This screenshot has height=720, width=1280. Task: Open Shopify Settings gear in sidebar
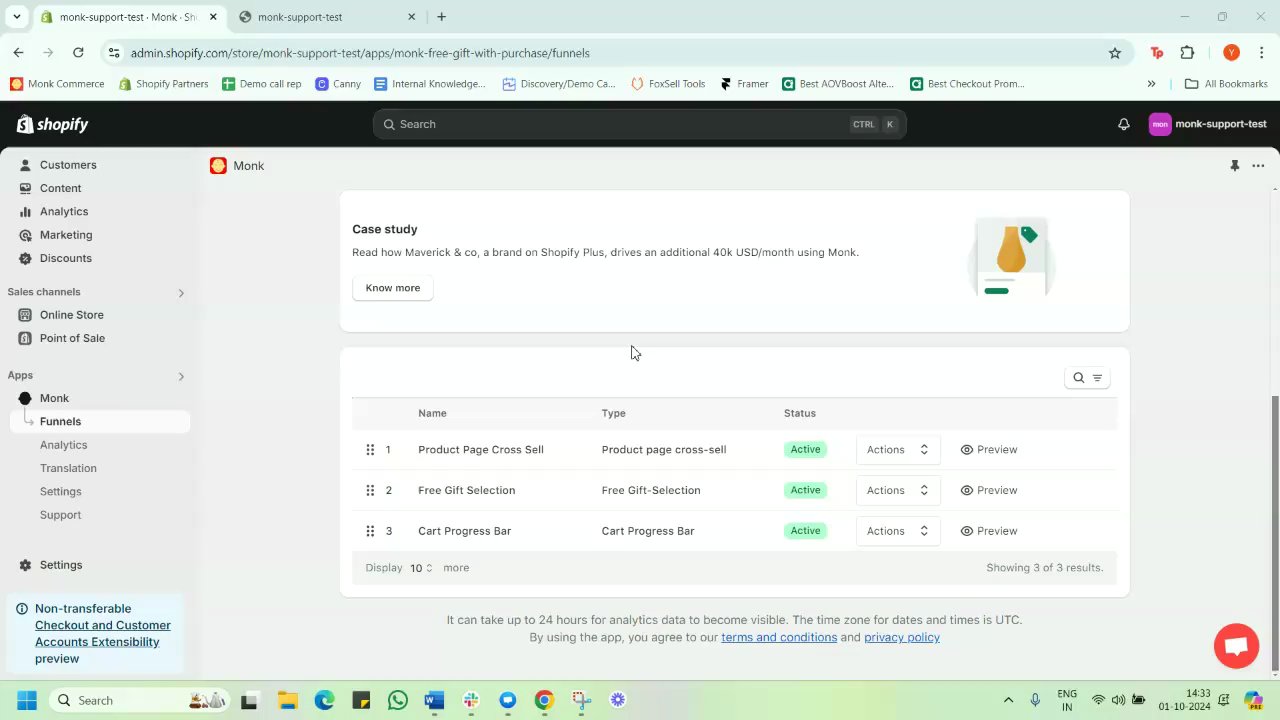(26, 565)
